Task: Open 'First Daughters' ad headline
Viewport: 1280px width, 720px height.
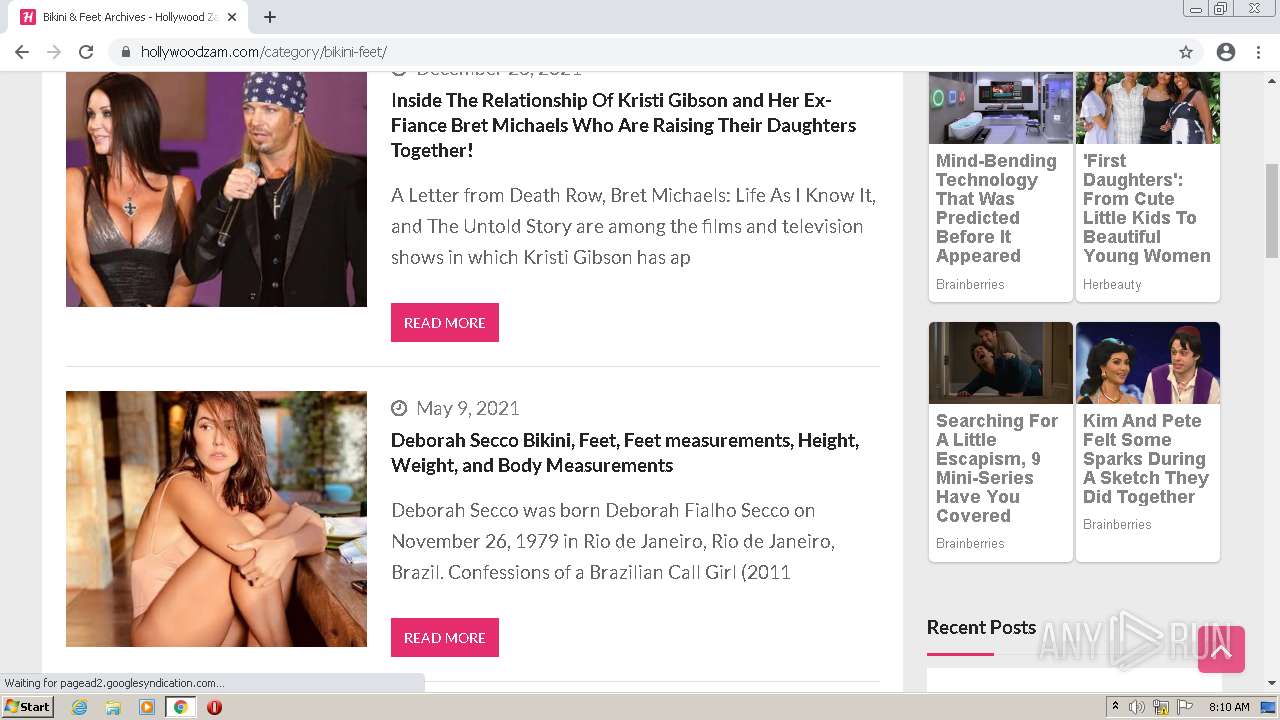Action: (x=1146, y=208)
